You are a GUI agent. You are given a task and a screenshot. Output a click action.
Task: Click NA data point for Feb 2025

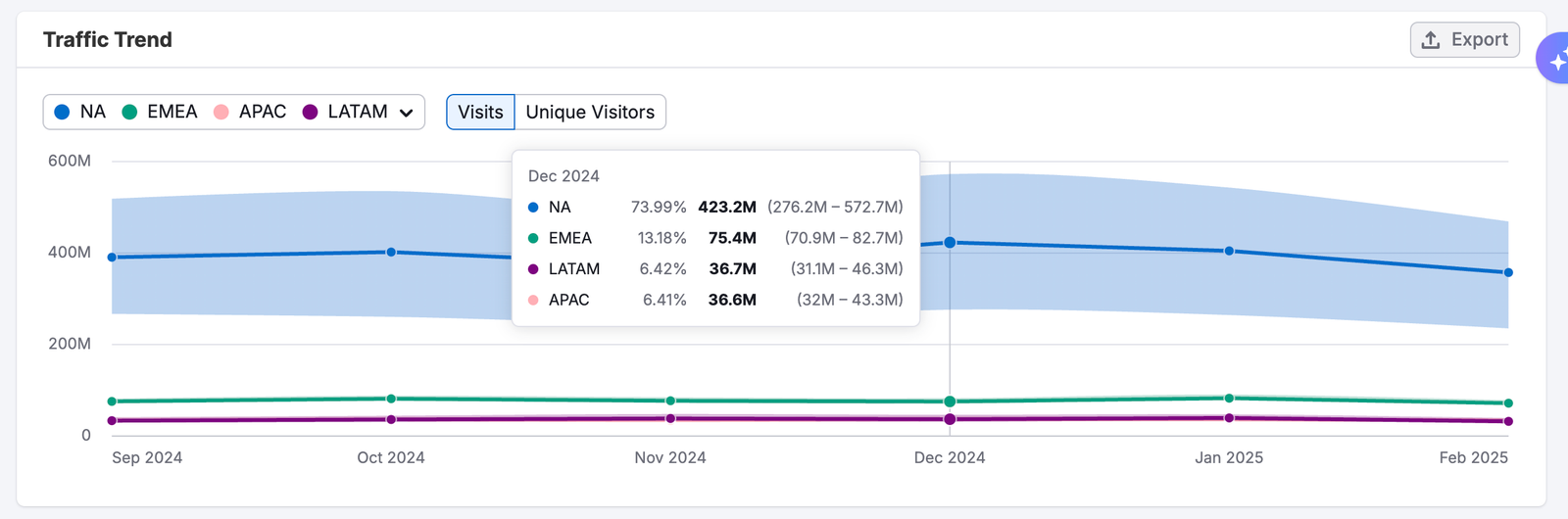pos(1508,273)
